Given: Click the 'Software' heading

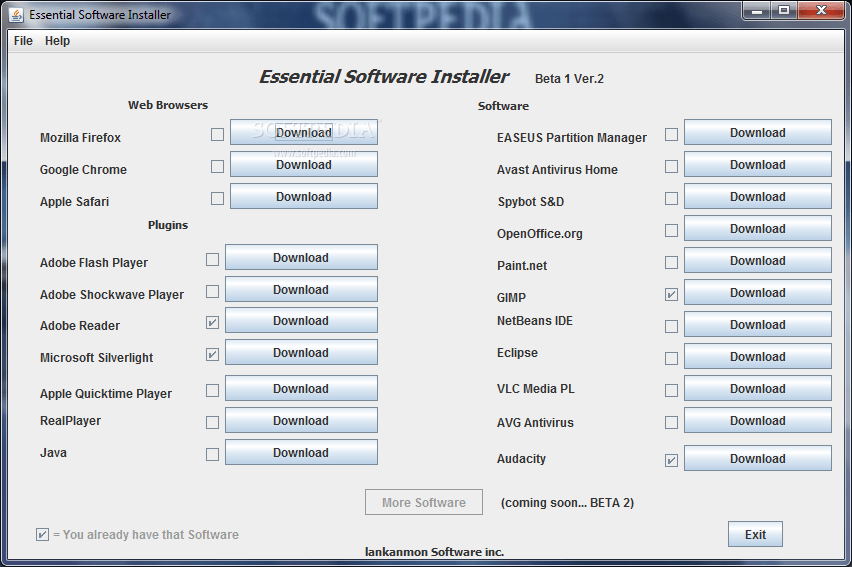Looking at the screenshot, I should (x=503, y=106).
